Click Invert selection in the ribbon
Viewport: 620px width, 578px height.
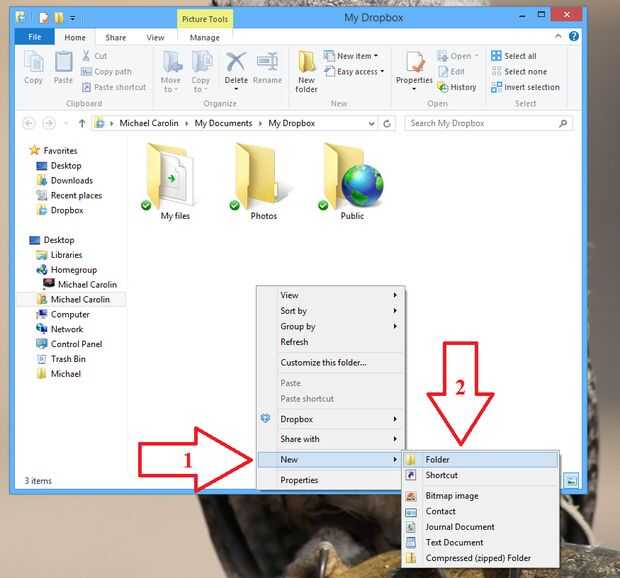pos(525,87)
